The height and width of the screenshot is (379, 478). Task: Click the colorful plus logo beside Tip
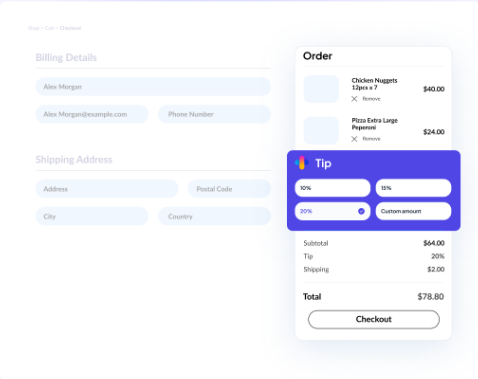coord(302,163)
